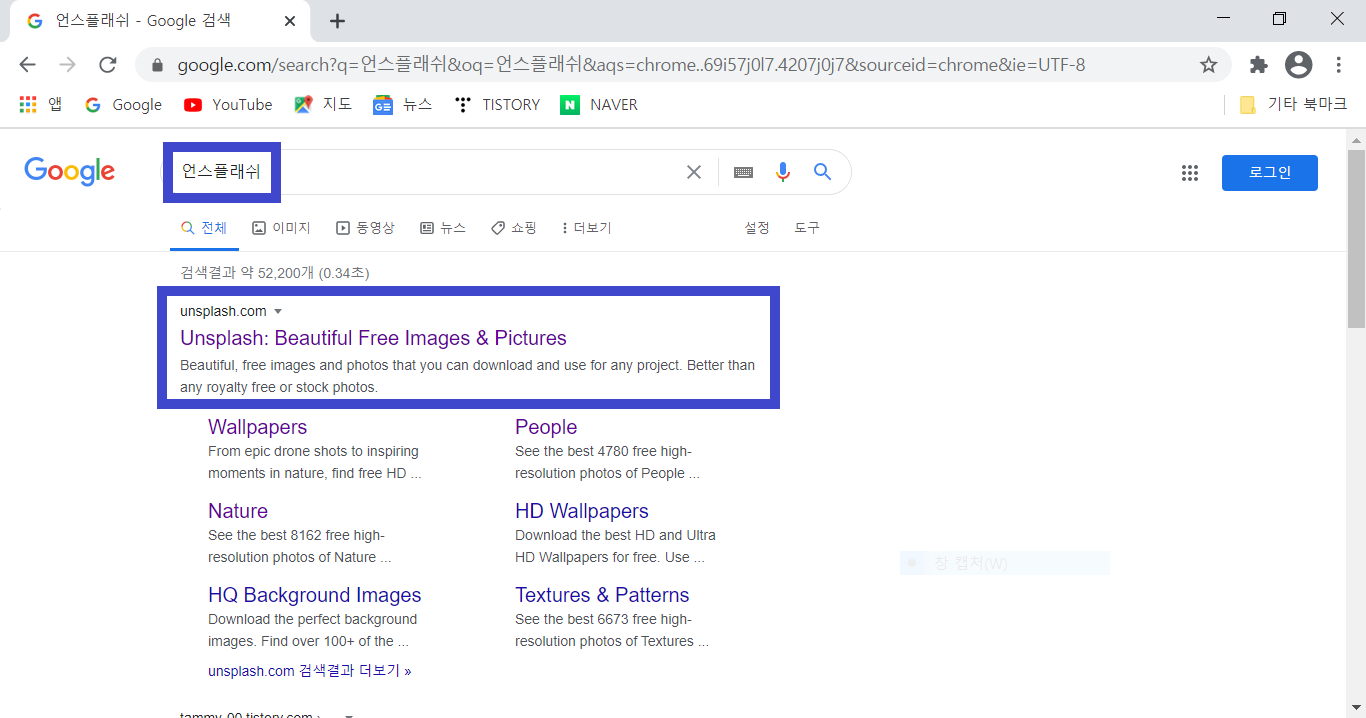Screen dimensions: 1366x718
Task: Switch to the 이미지 tab
Action: pos(281,228)
